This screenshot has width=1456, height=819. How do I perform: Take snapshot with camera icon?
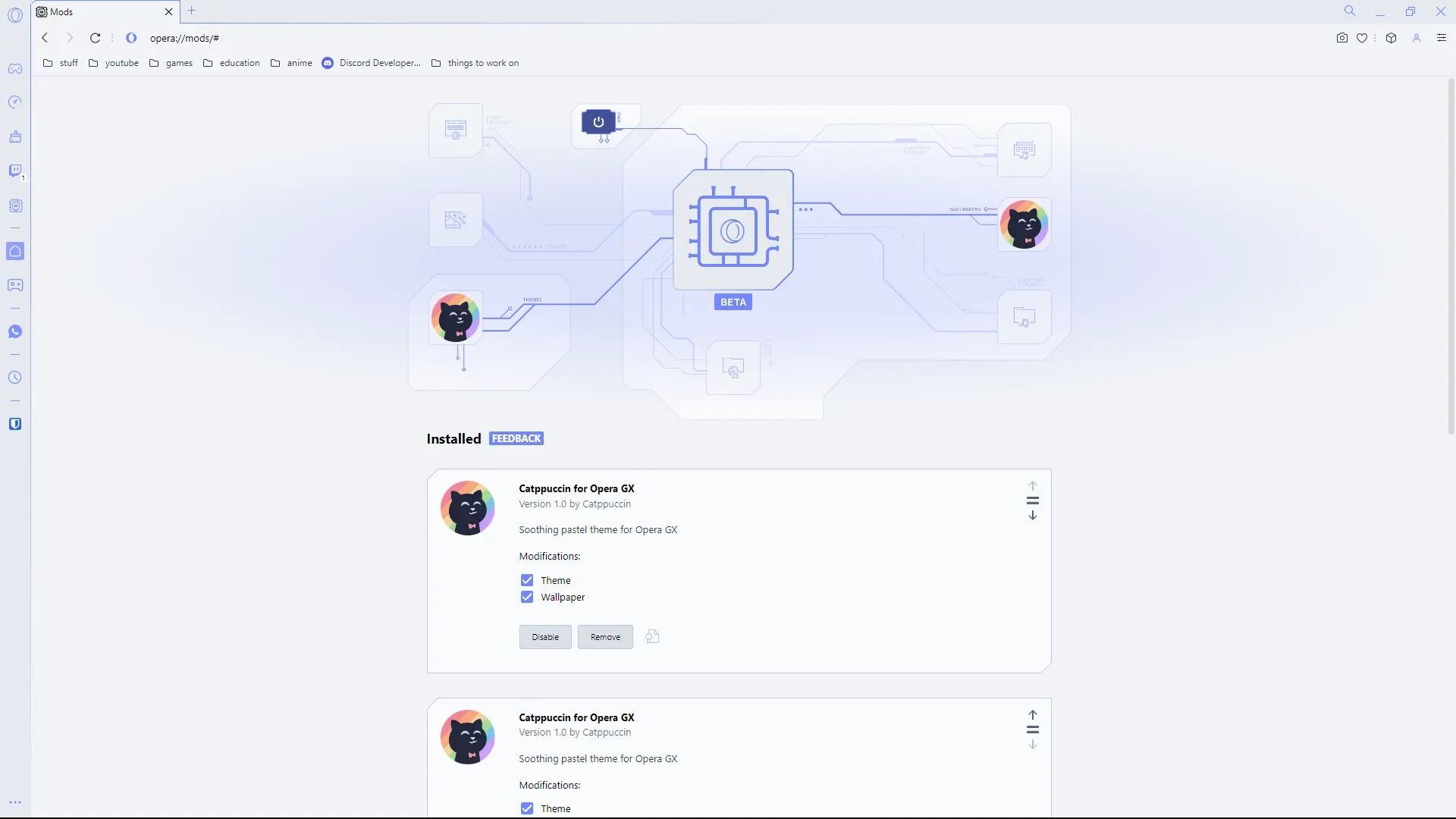[1341, 38]
